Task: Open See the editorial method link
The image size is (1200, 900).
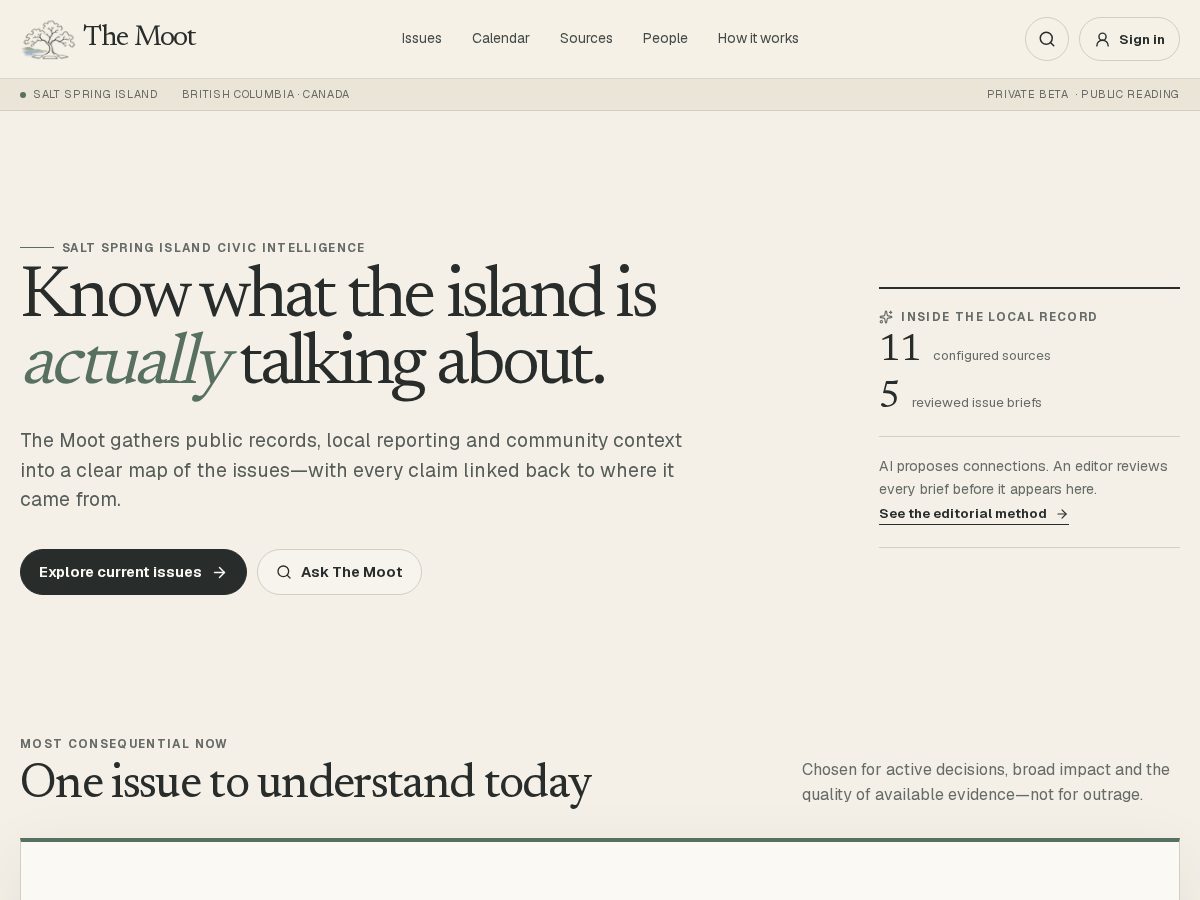Action: (973, 514)
